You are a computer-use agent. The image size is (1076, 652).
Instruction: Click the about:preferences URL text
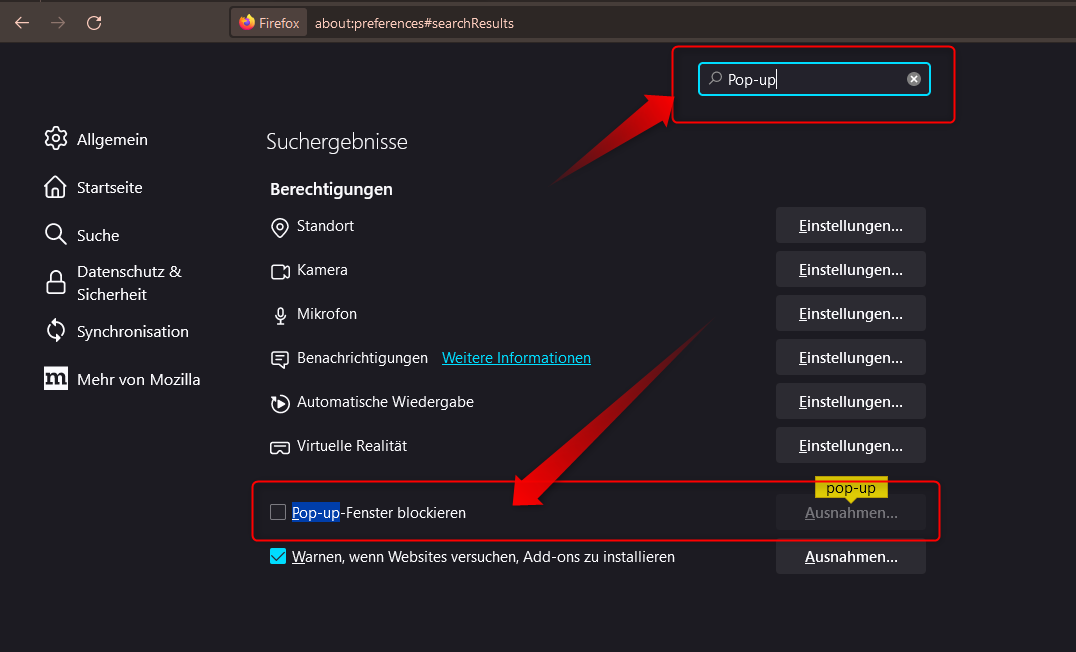(414, 23)
